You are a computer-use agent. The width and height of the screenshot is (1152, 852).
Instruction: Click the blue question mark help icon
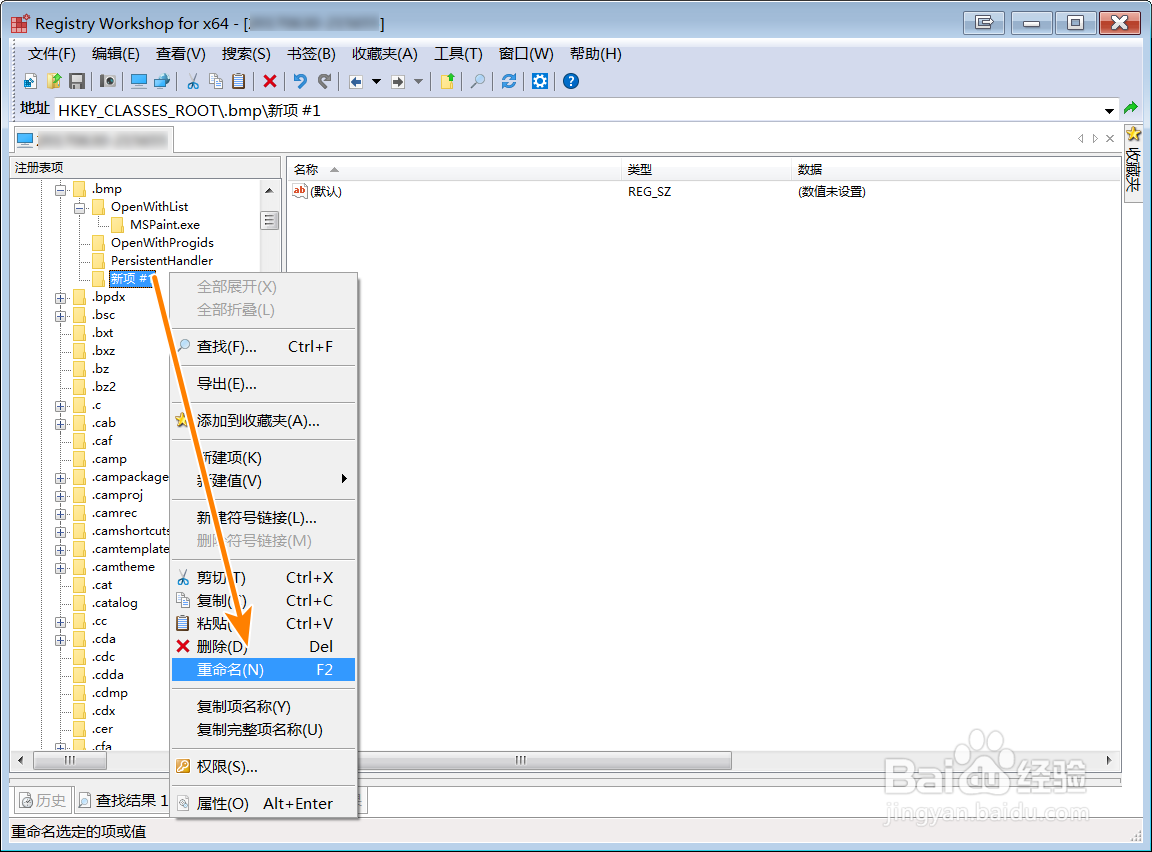coord(571,82)
